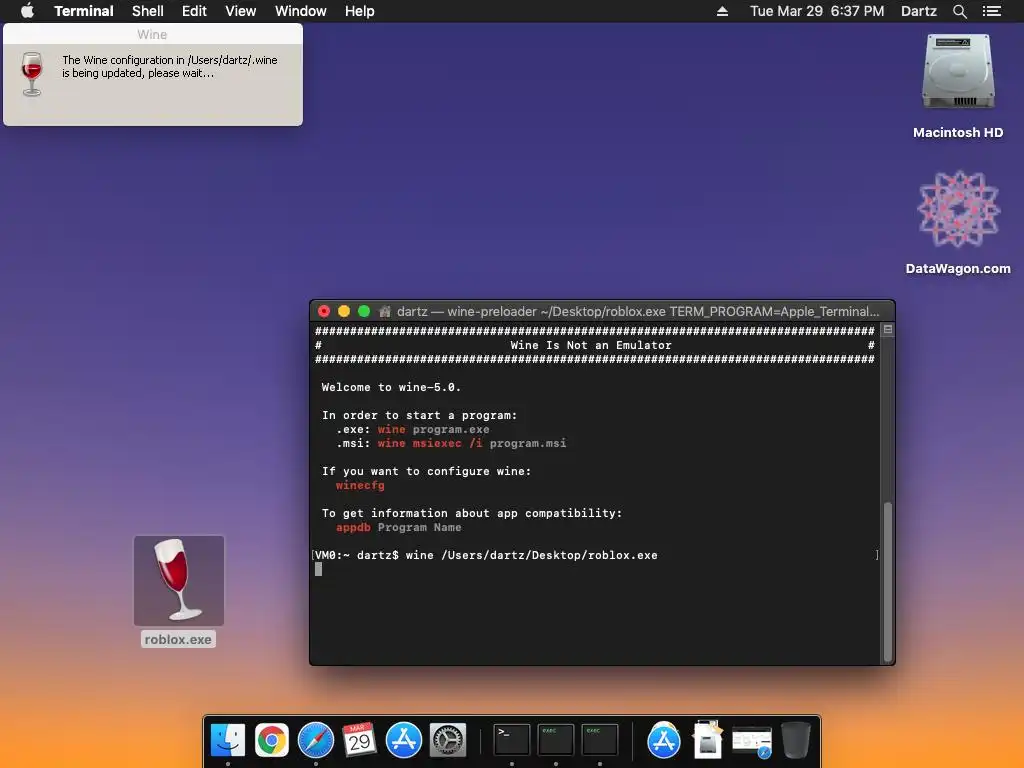The width and height of the screenshot is (1024, 768).
Task: Select the DataWagon.com desktop icon
Action: pos(958,209)
